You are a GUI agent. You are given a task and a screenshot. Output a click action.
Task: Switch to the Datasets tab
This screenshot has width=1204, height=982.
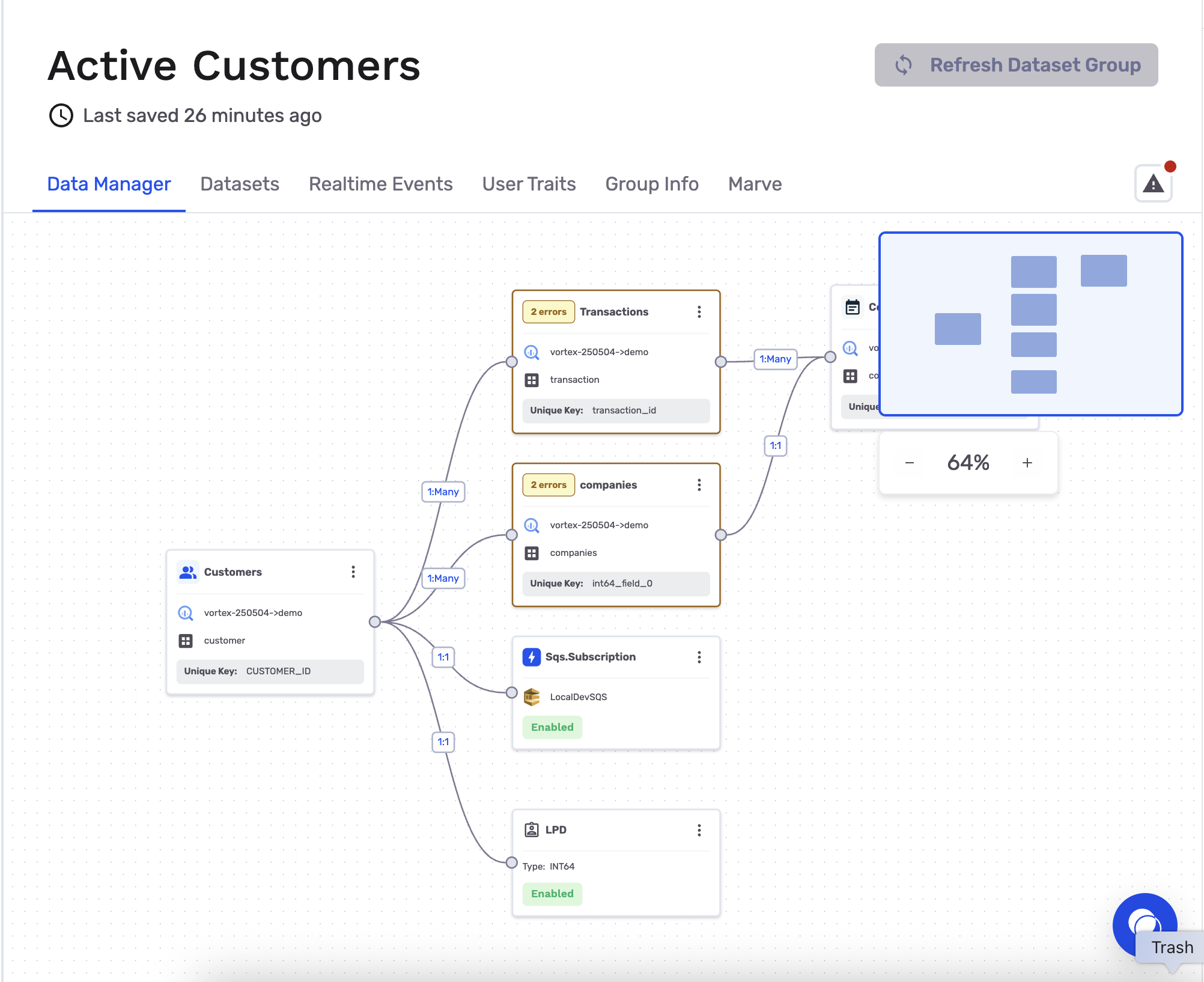click(x=239, y=184)
